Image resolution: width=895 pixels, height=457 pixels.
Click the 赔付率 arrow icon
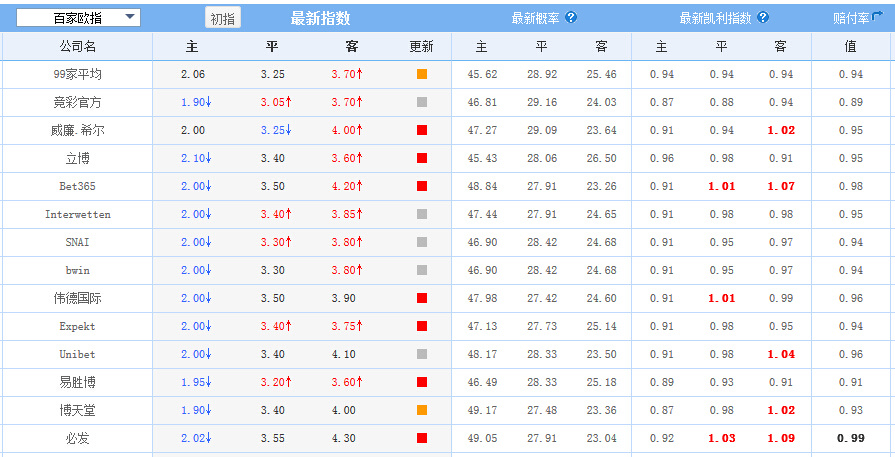tap(878, 17)
